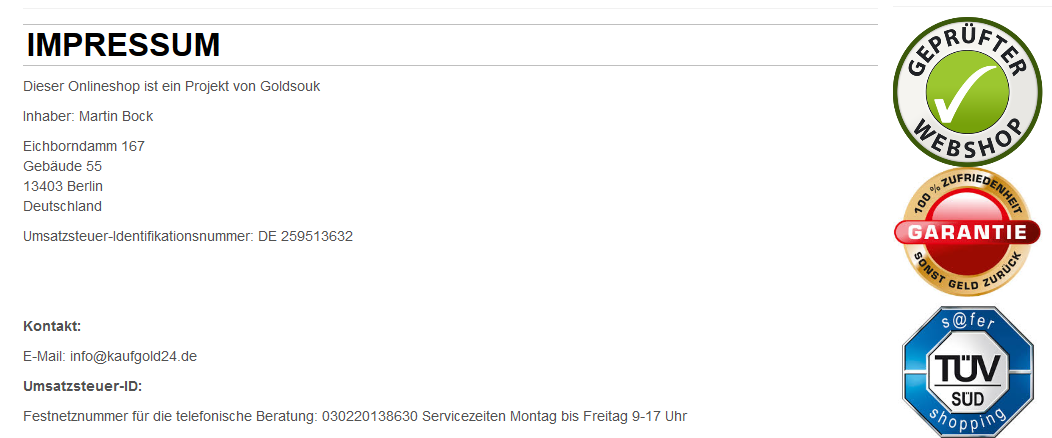
Task: Click the TÜV lettering inside blue octagon
Action: (967, 368)
